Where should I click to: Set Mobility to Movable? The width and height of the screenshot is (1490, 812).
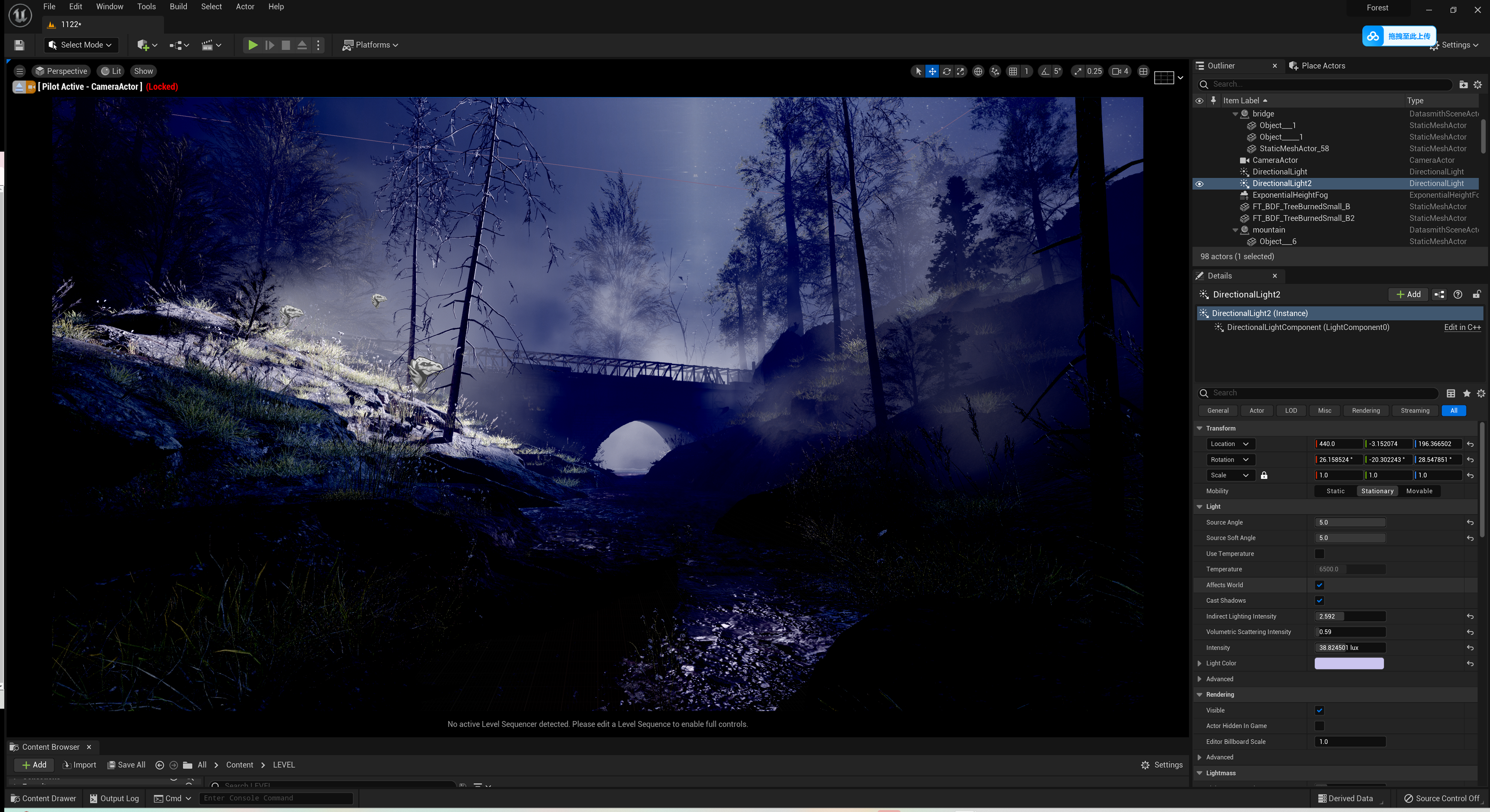tap(1419, 491)
